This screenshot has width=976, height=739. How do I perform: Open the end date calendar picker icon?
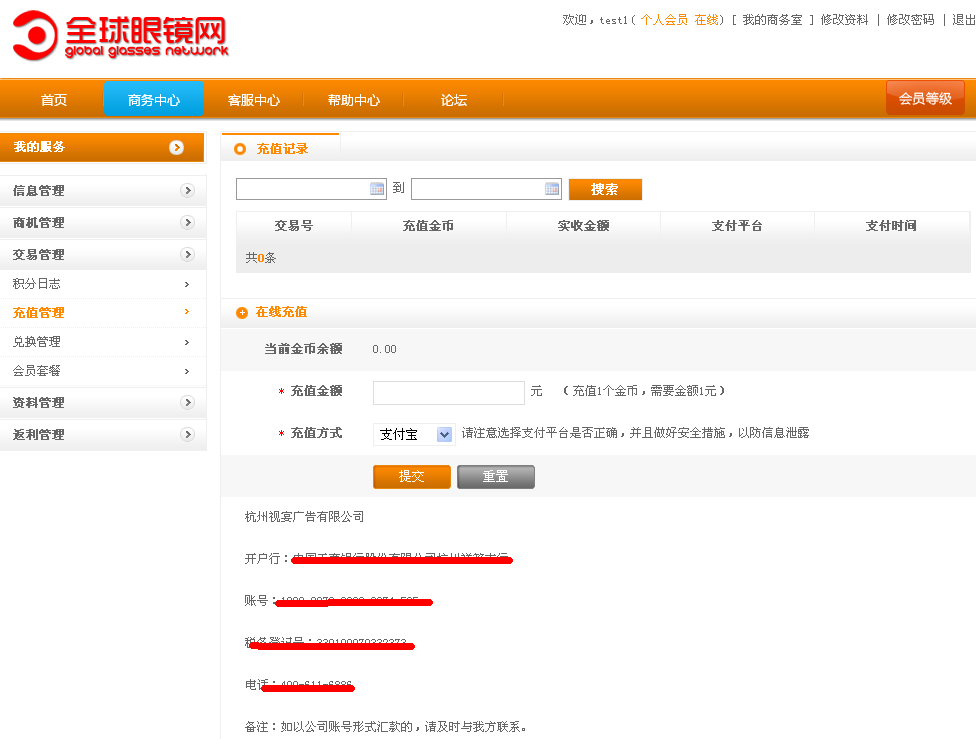tap(552, 189)
